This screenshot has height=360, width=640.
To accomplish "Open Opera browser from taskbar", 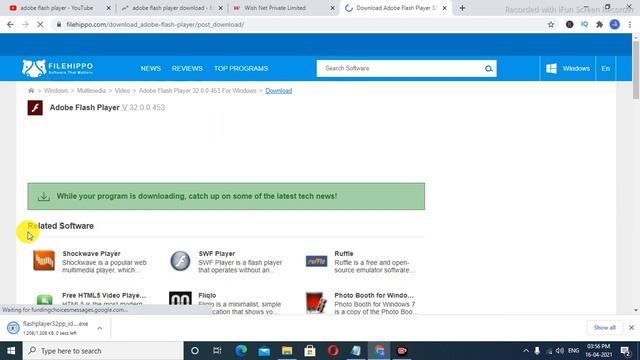I will coord(333,351).
